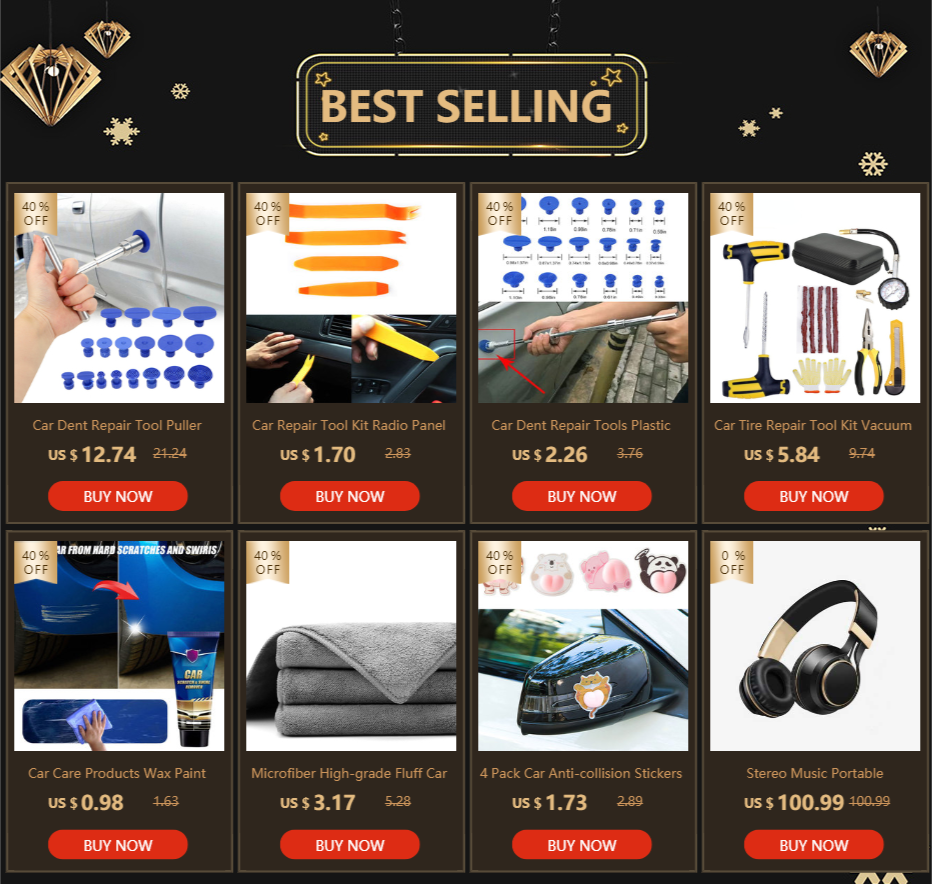Open the Car Tire Repair Tool Kit Vacuum title
This screenshot has height=884, width=932.
pos(813,425)
